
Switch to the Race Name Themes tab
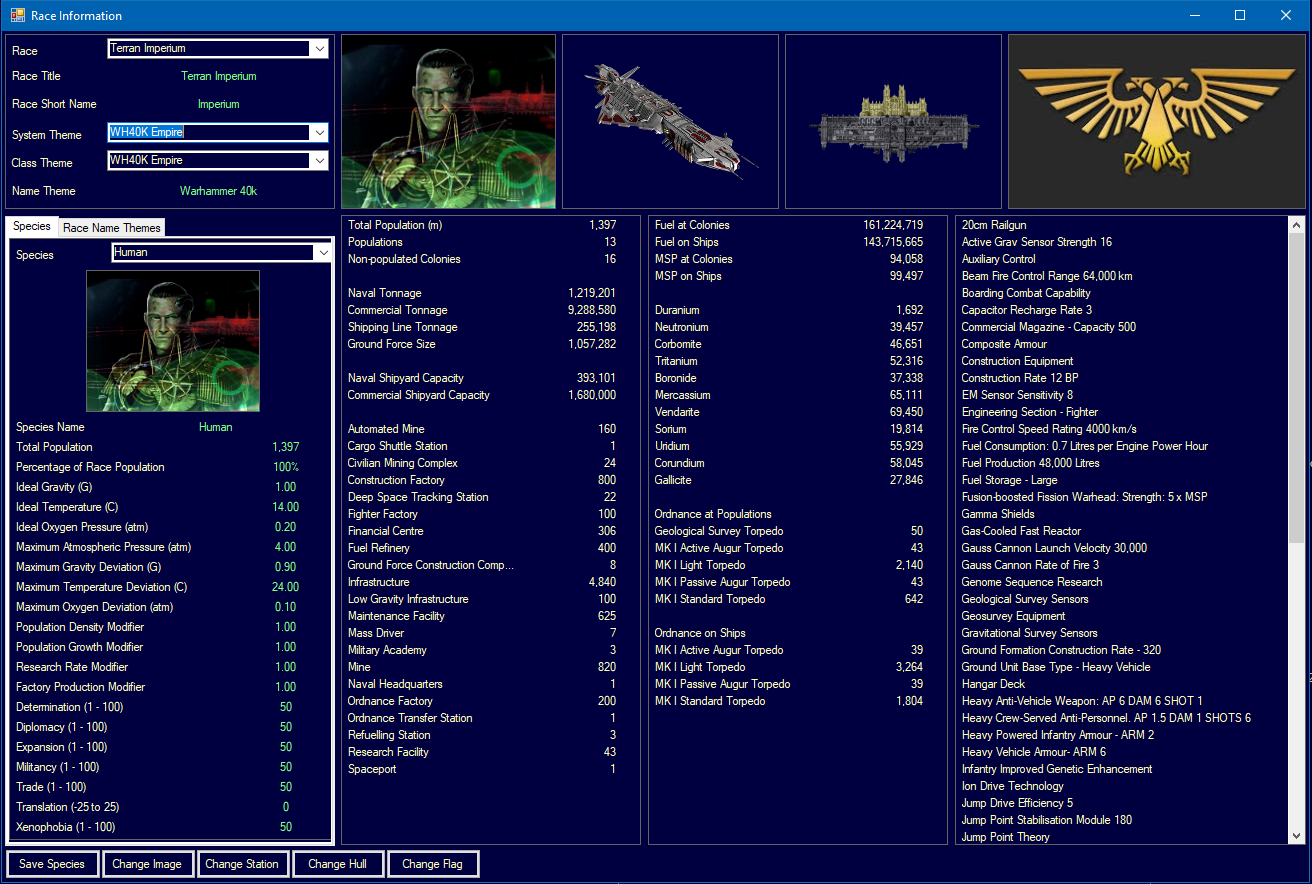coord(111,228)
